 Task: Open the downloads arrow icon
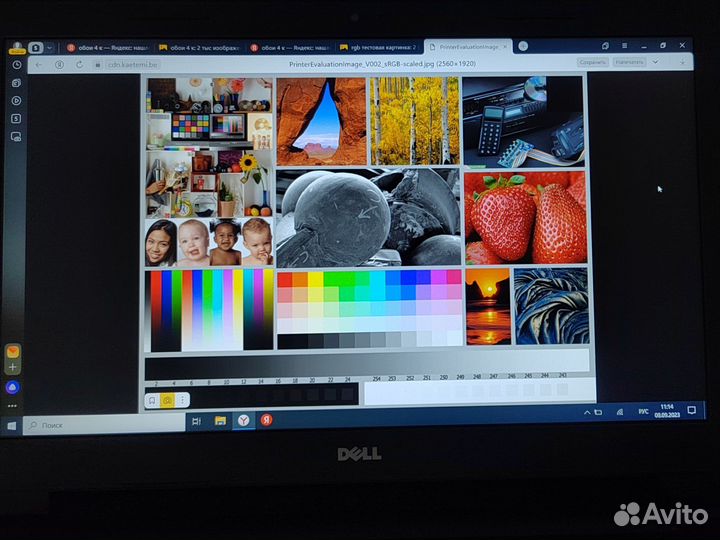682,61
